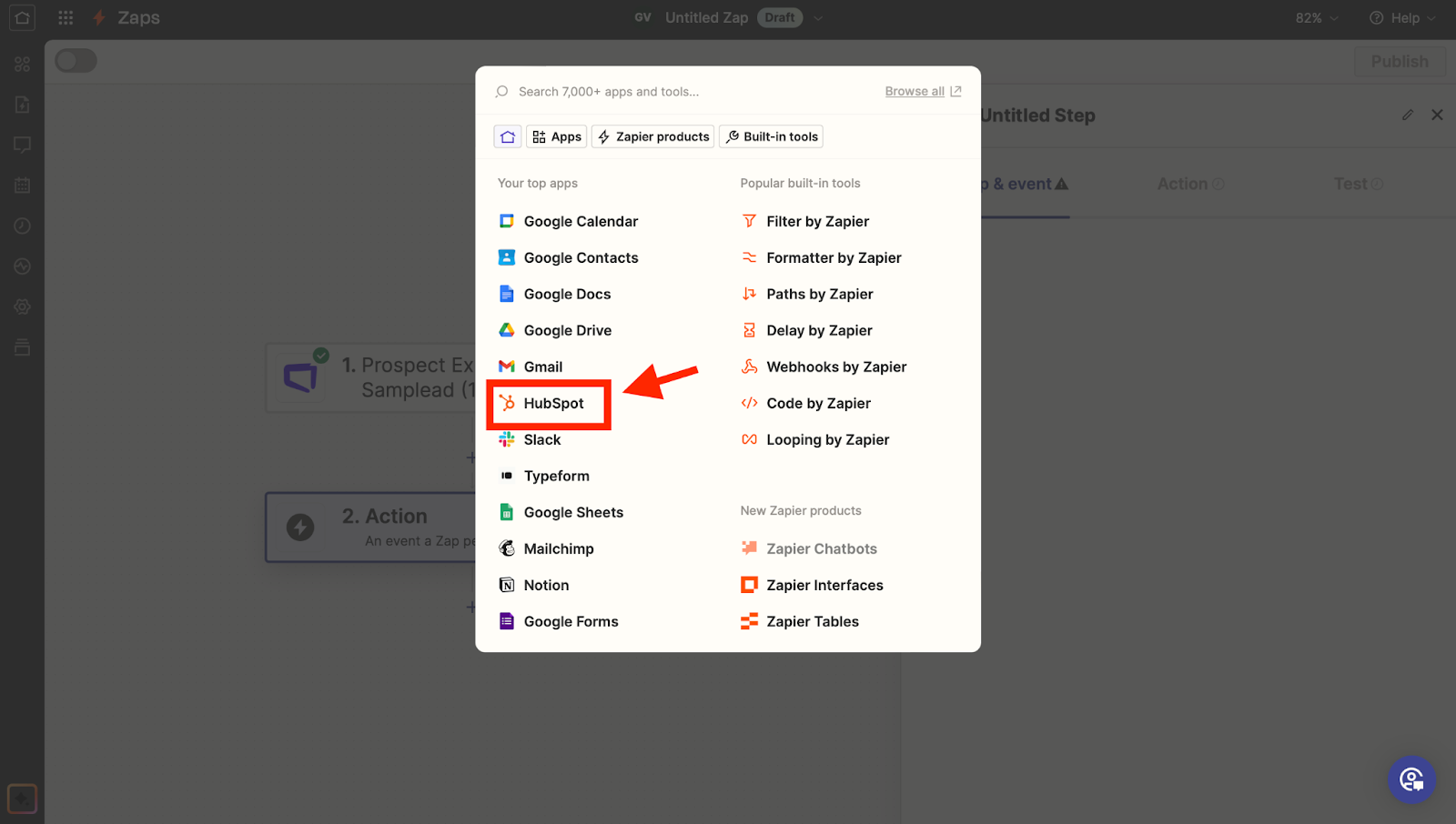Open the activity status sidebar icon
The image size is (1456, 824).
(x=23, y=266)
